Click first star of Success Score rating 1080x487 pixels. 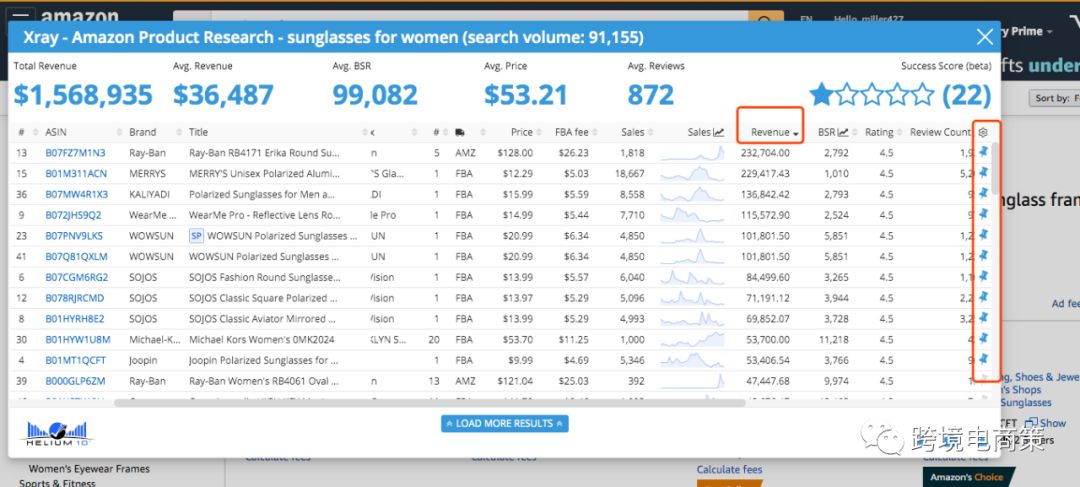[822, 95]
